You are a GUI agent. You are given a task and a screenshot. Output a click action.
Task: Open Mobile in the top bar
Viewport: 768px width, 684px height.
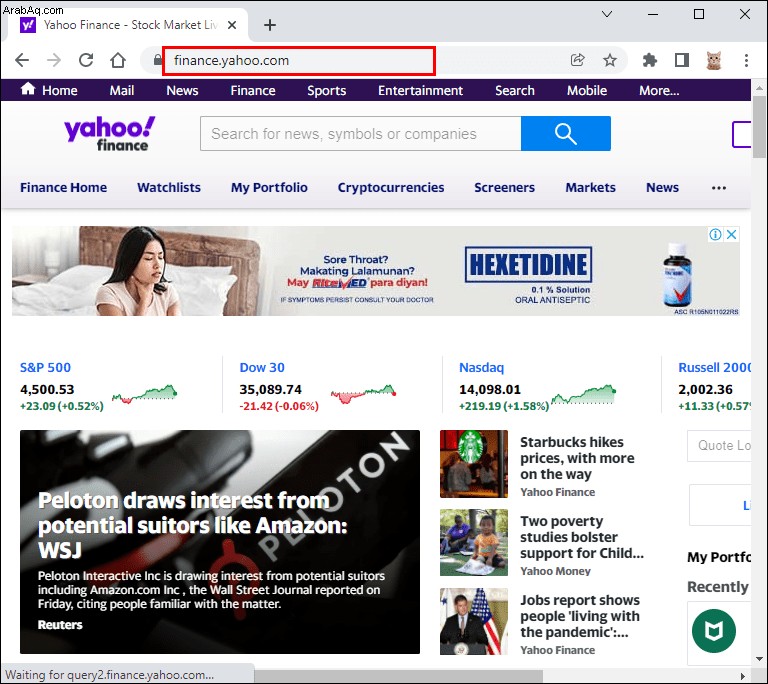click(587, 90)
